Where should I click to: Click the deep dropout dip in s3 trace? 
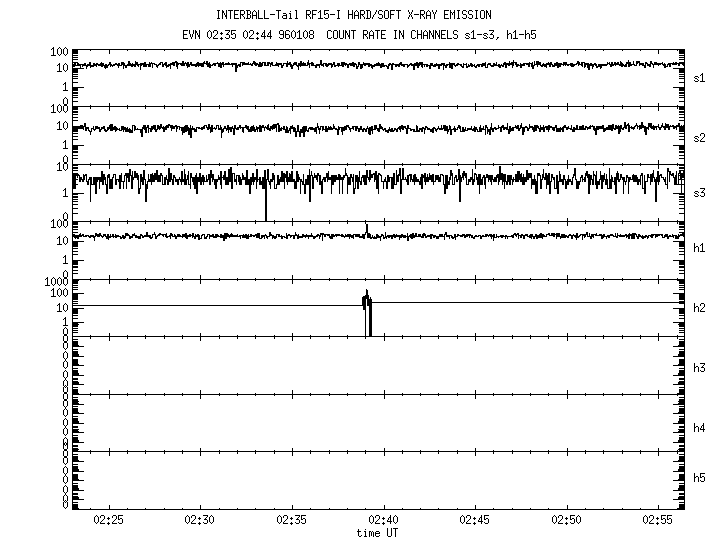click(266, 205)
